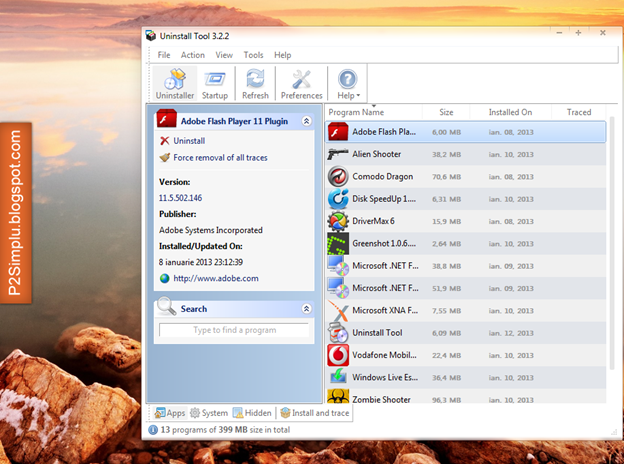
Task: Click the Install and trace button
Action: pyautogui.click(x=315, y=413)
